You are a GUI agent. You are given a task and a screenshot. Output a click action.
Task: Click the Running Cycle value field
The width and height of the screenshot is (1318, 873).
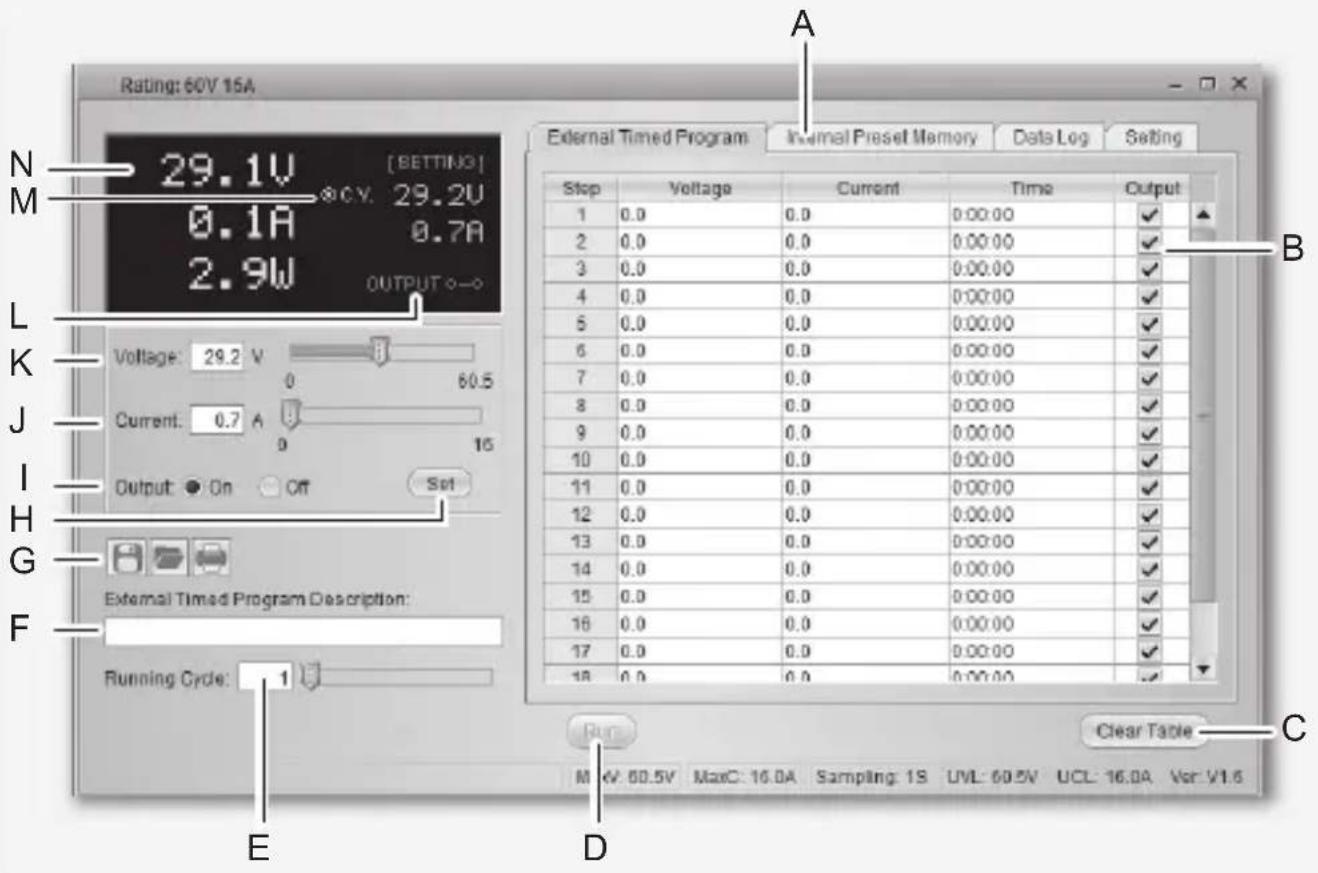[267, 679]
